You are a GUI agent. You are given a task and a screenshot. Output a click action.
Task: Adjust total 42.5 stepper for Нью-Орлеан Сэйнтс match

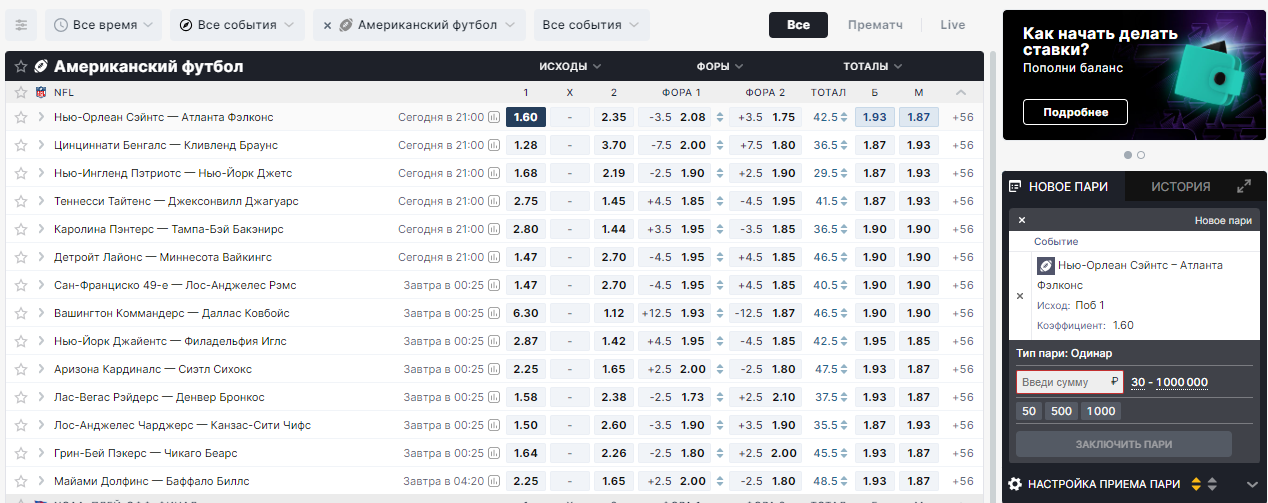tap(845, 117)
